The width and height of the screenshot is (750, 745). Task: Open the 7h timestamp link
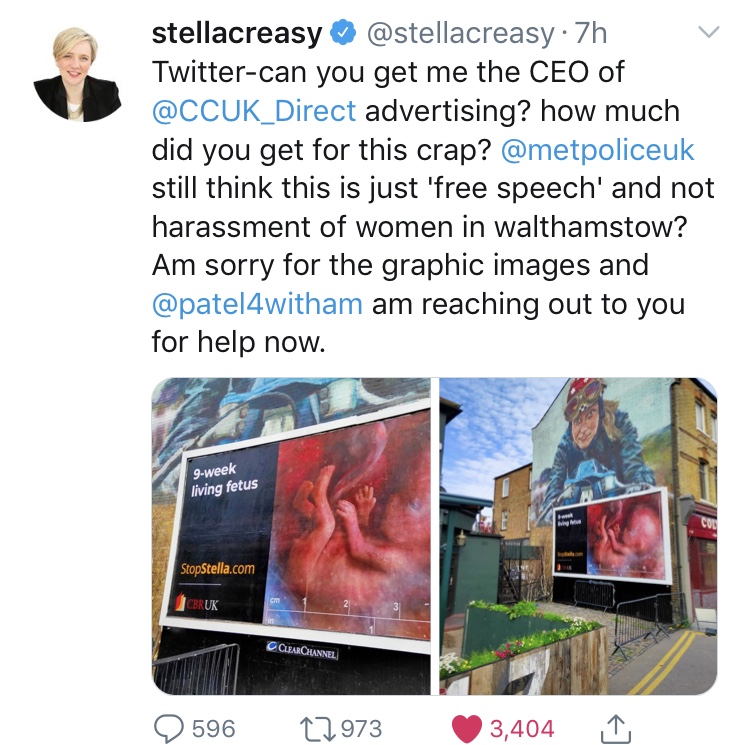pyautogui.click(x=591, y=33)
